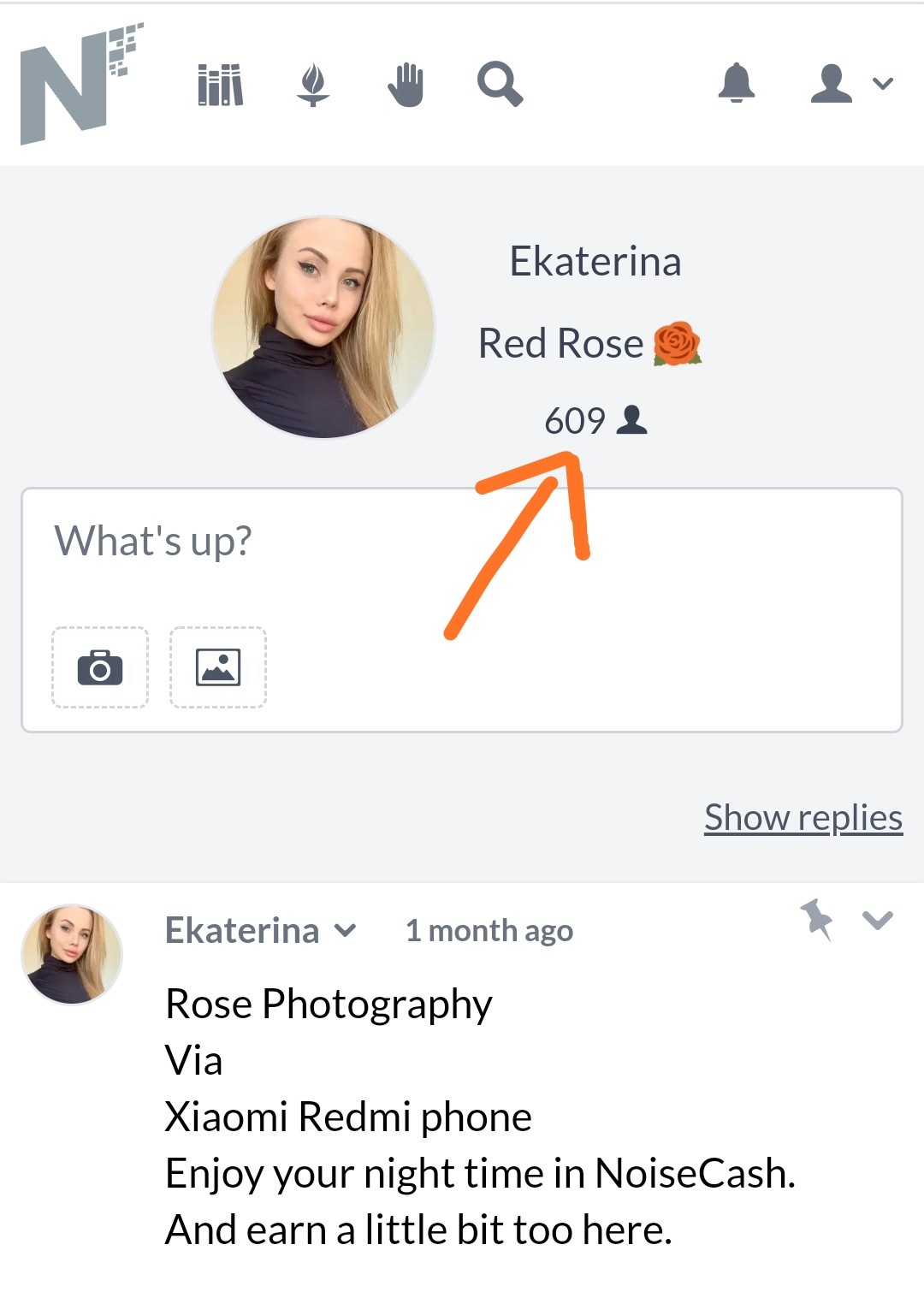Image resolution: width=924 pixels, height=1298 pixels.
Task: Open notifications bell
Action: (737, 83)
